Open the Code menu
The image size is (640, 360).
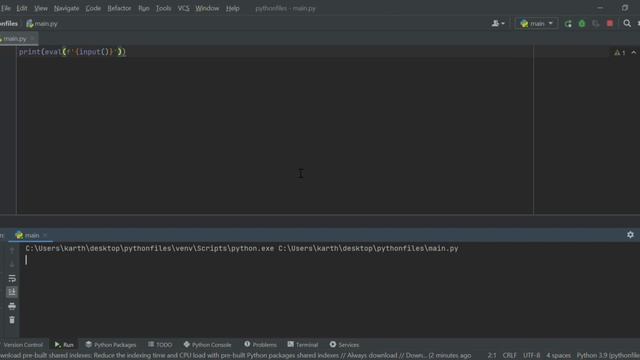click(x=93, y=8)
